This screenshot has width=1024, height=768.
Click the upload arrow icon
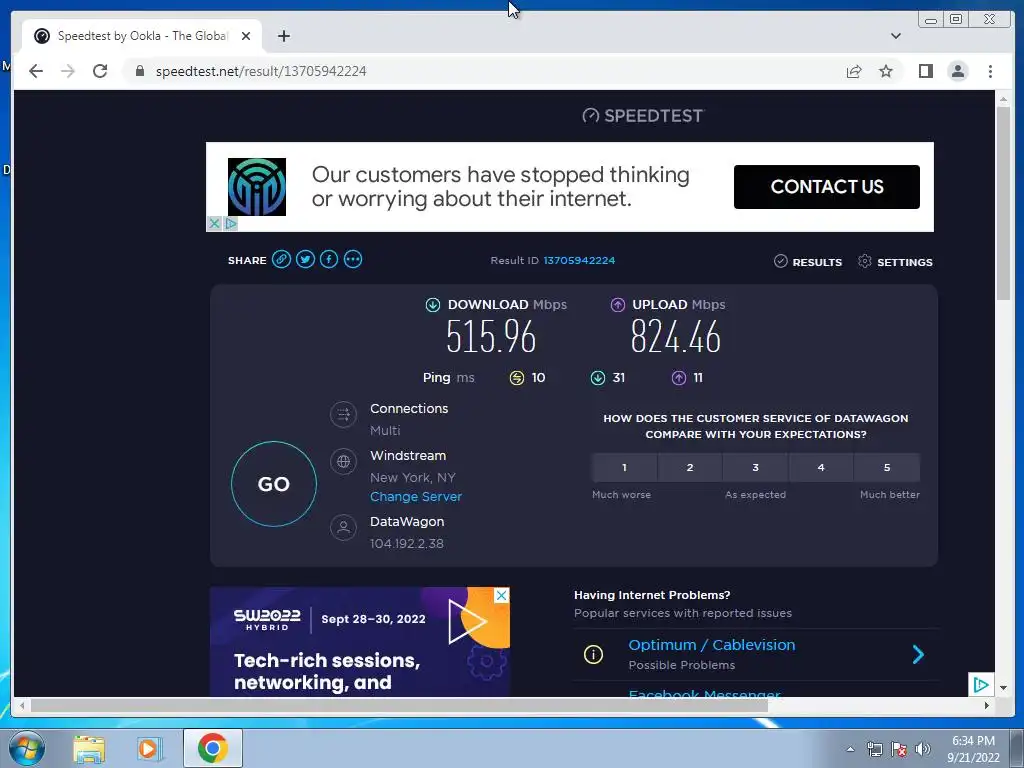[617, 304]
